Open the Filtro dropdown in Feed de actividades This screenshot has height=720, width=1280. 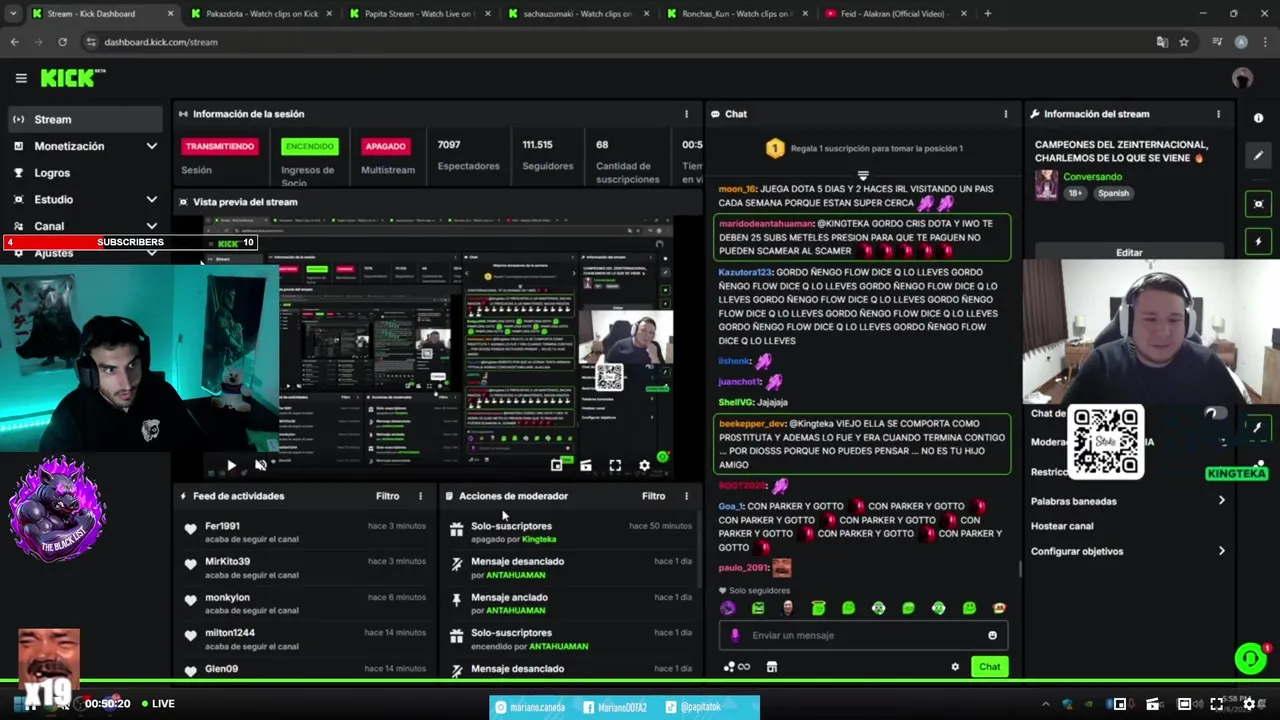point(387,496)
